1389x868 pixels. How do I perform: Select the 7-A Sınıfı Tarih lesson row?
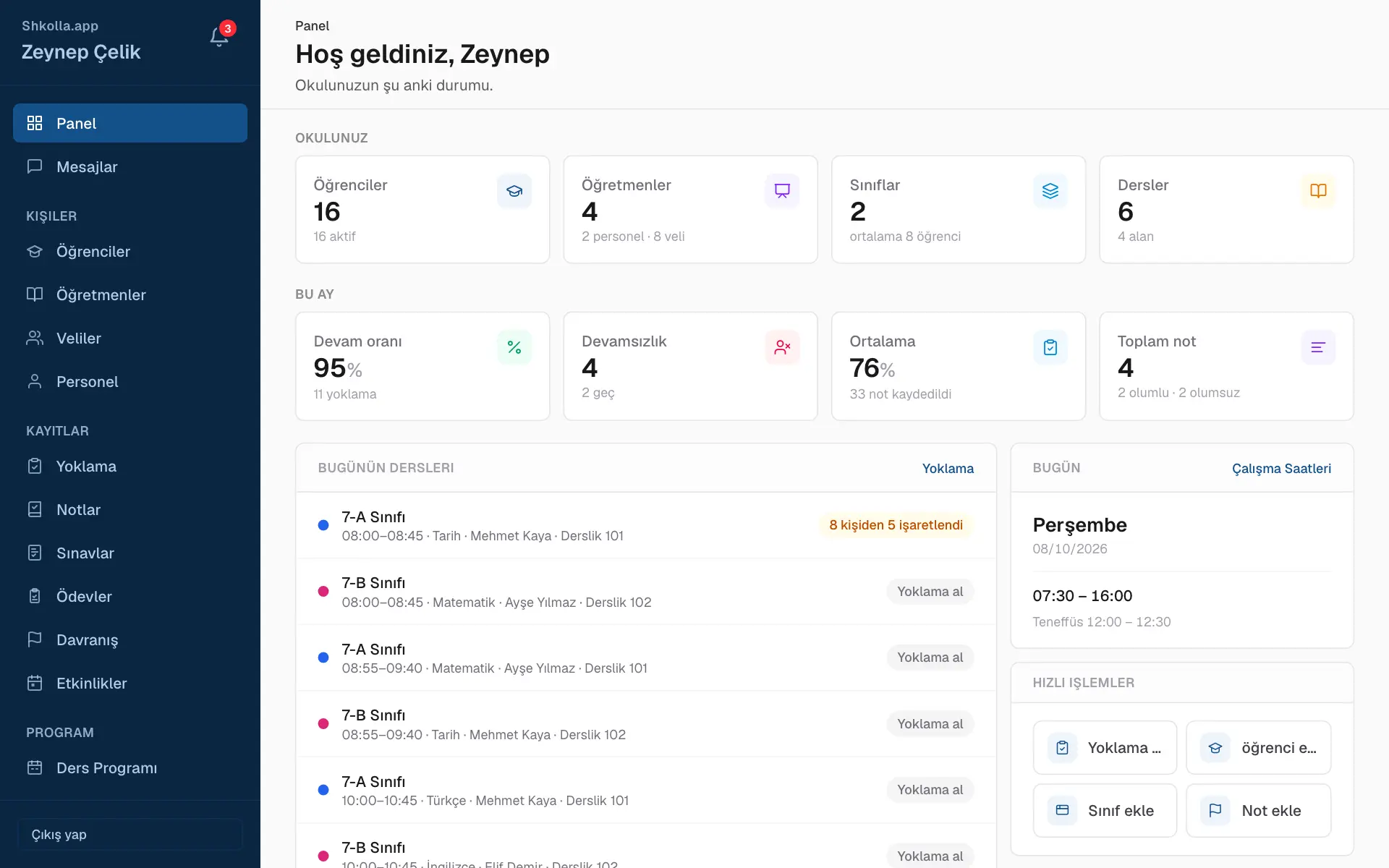[x=646, y=526]
